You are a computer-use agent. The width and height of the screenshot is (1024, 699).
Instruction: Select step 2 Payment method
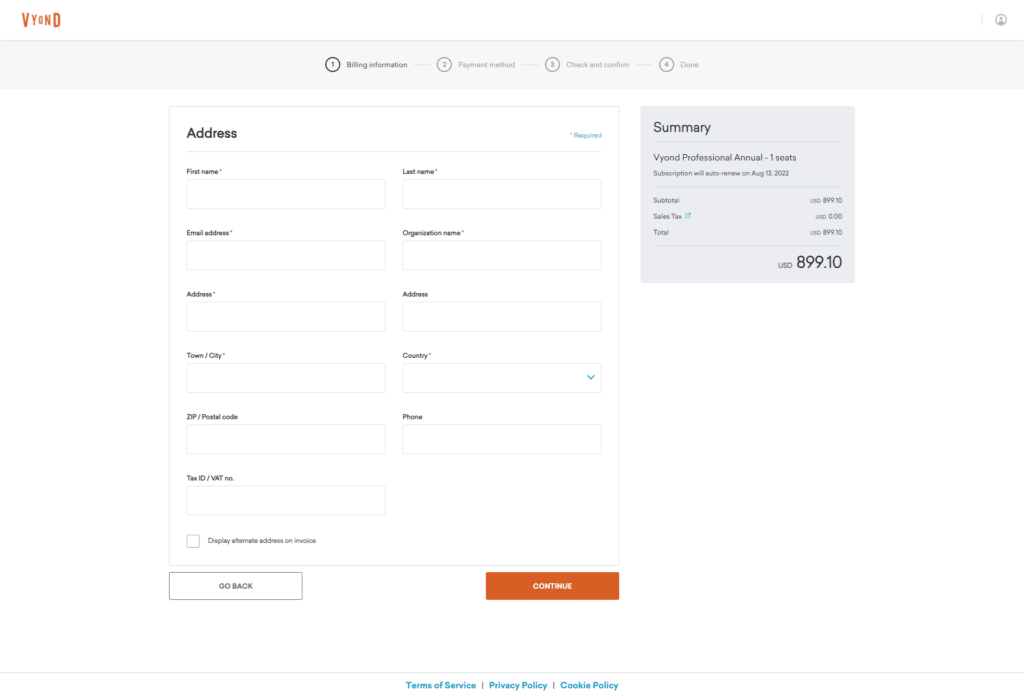[476, 65]
